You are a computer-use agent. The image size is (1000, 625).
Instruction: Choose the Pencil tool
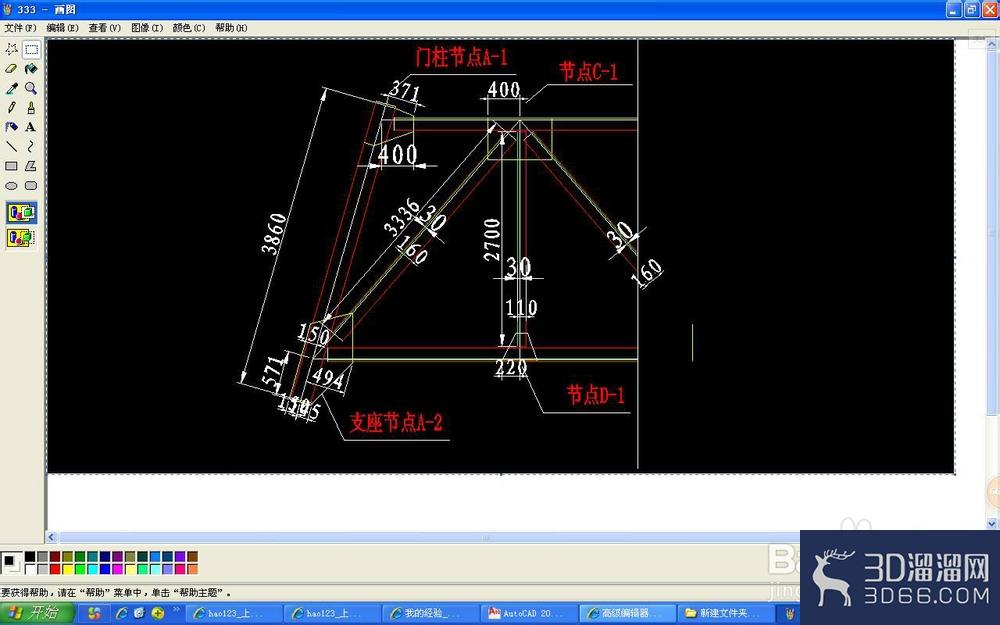(11, 108)
